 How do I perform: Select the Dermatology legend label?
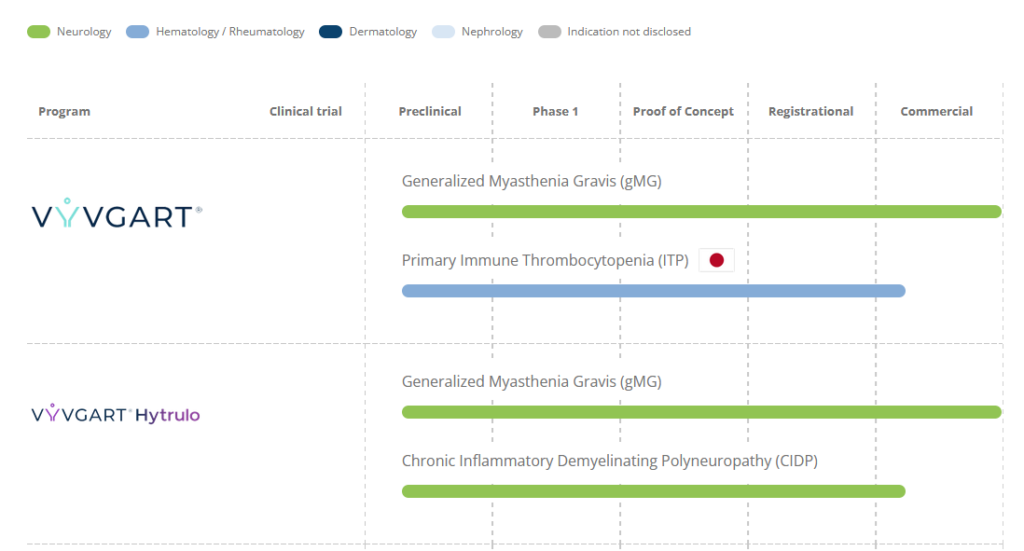(x=383, y=32)
